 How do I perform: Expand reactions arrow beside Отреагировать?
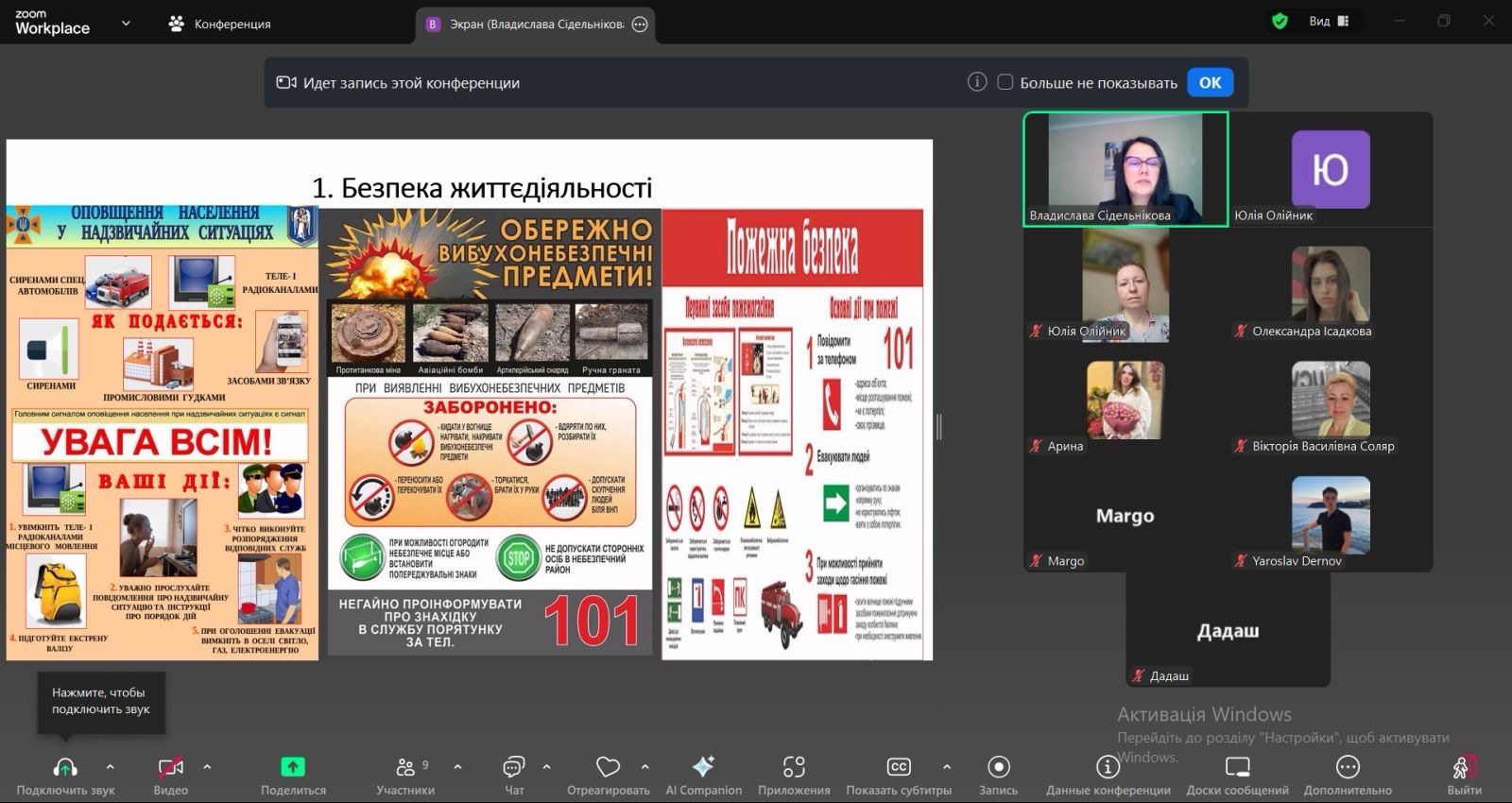pos(645,767)
